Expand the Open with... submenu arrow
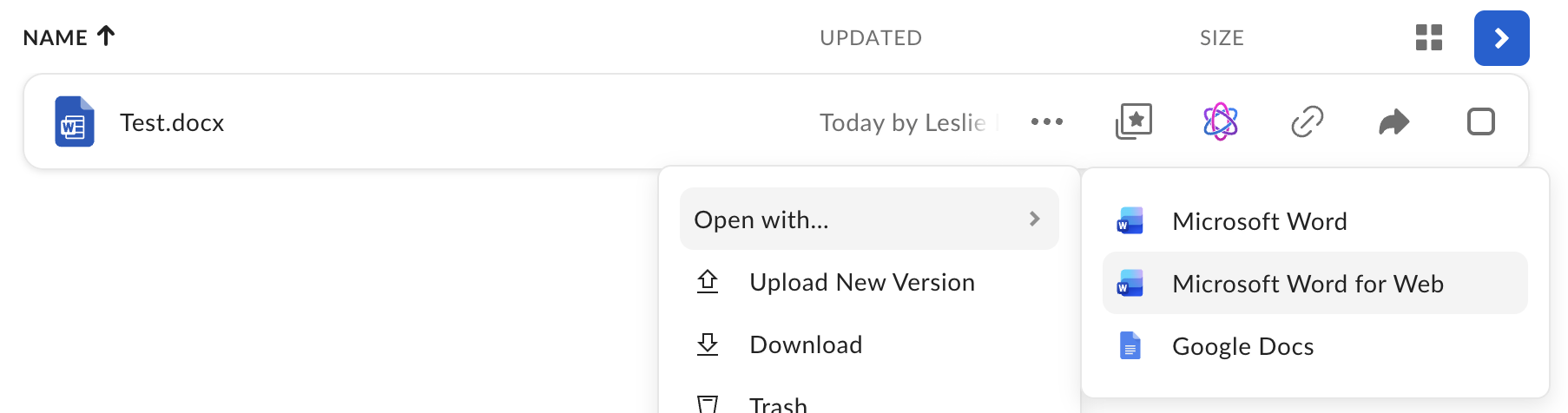The height and width of the screenshot is (413, 1568). tap(1034, 219)
